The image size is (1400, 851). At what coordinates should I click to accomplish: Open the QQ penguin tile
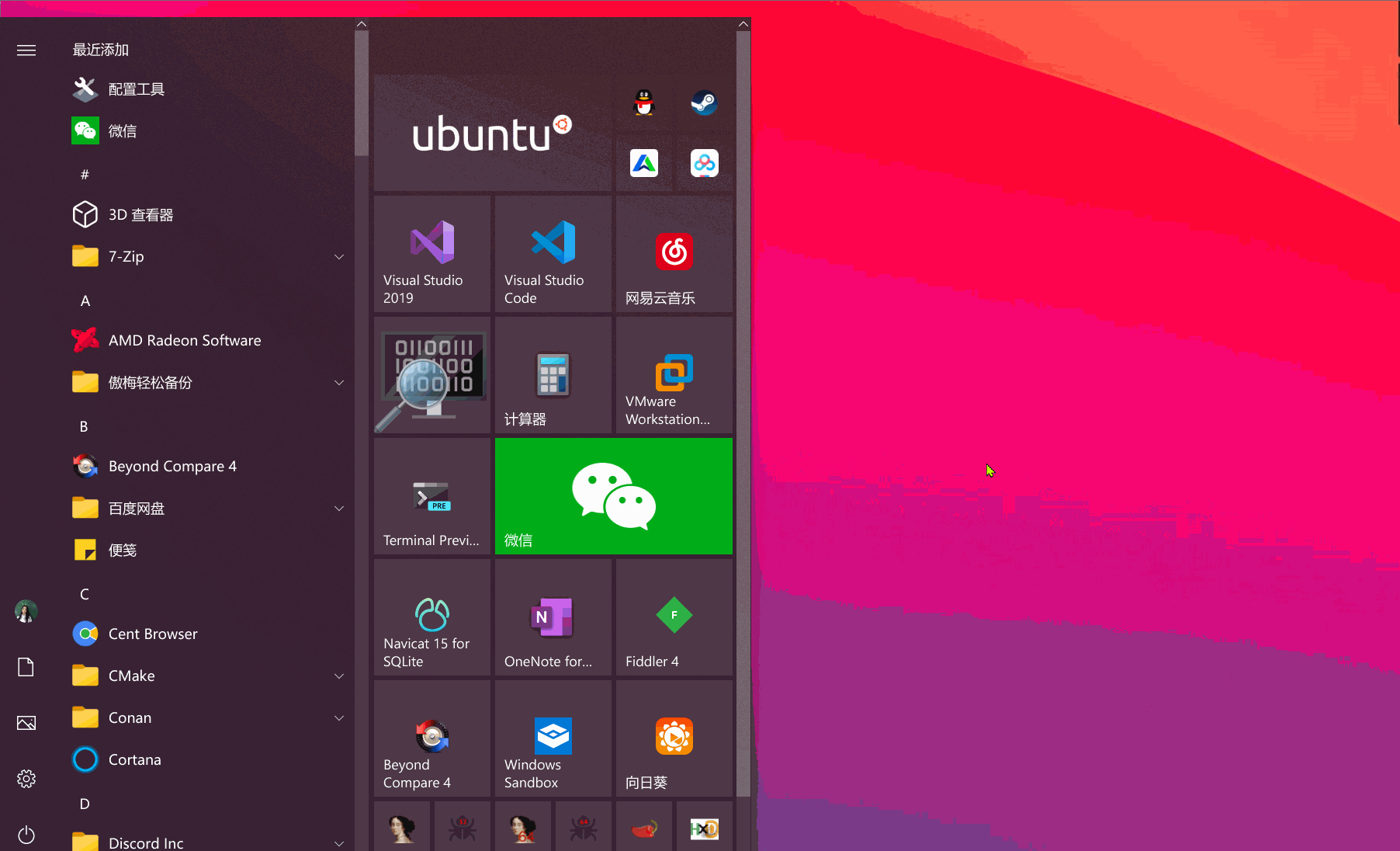(644, 102)
